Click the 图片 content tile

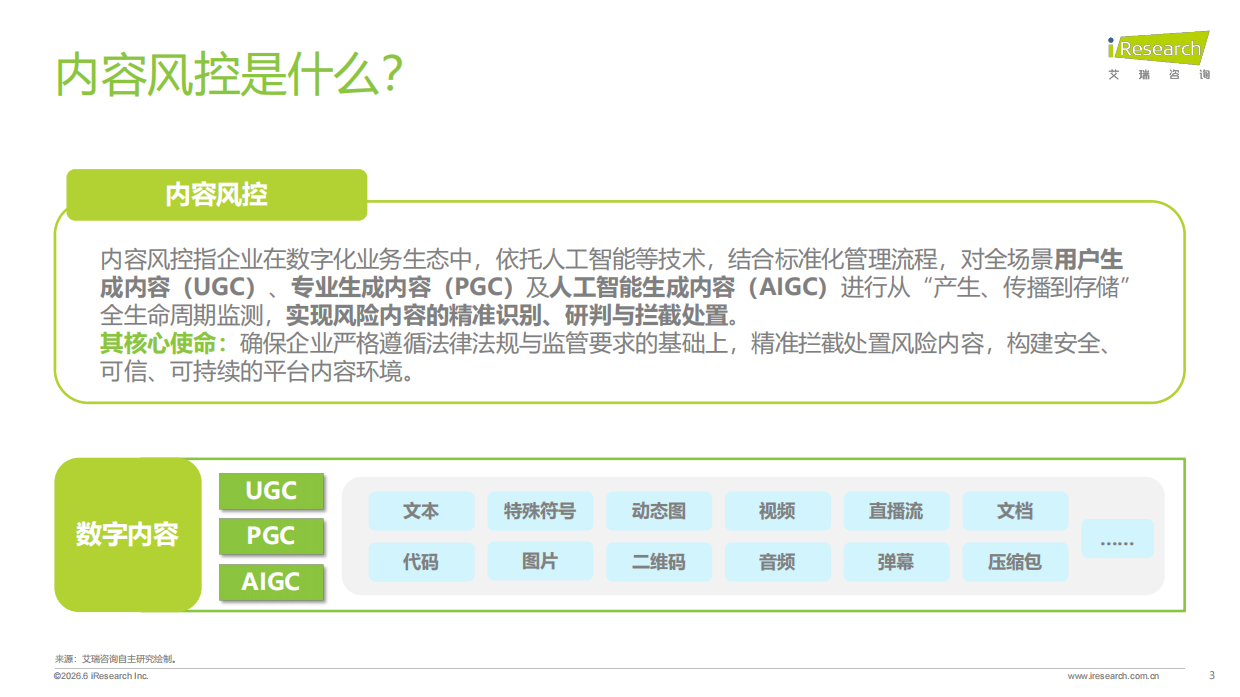[x=540, y=562]
